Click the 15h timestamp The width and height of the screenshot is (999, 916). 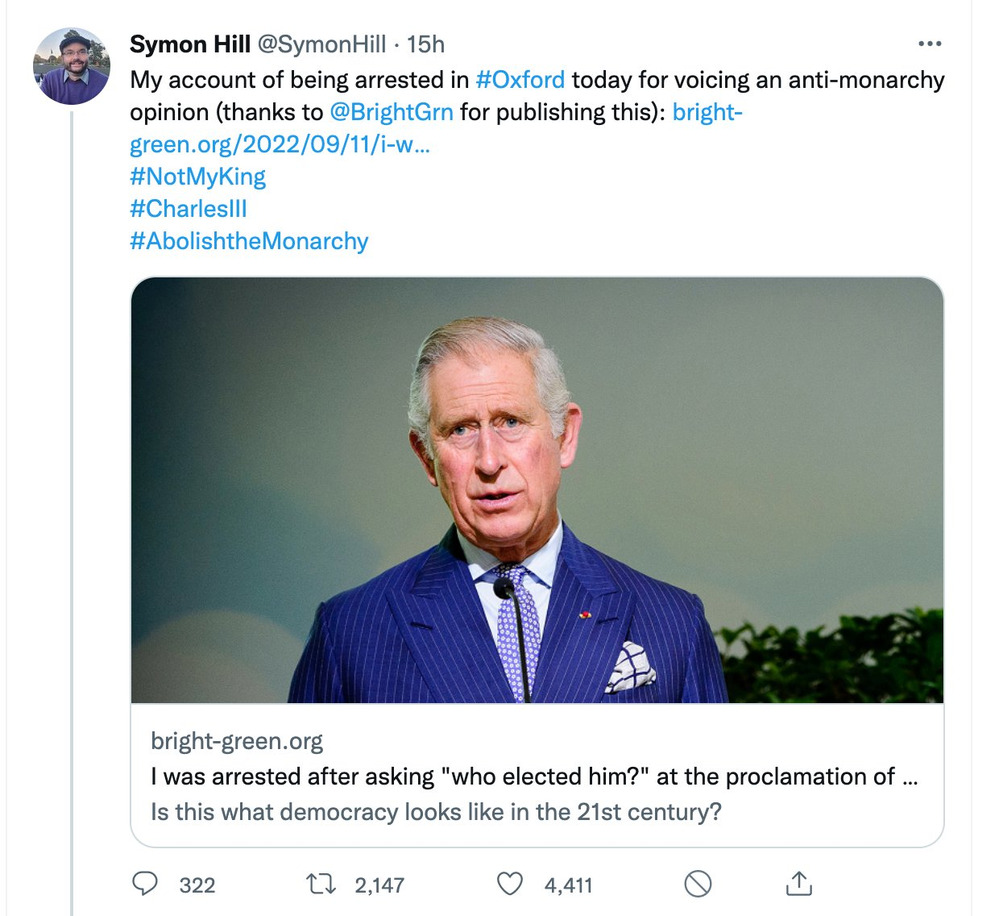[425, 45]
